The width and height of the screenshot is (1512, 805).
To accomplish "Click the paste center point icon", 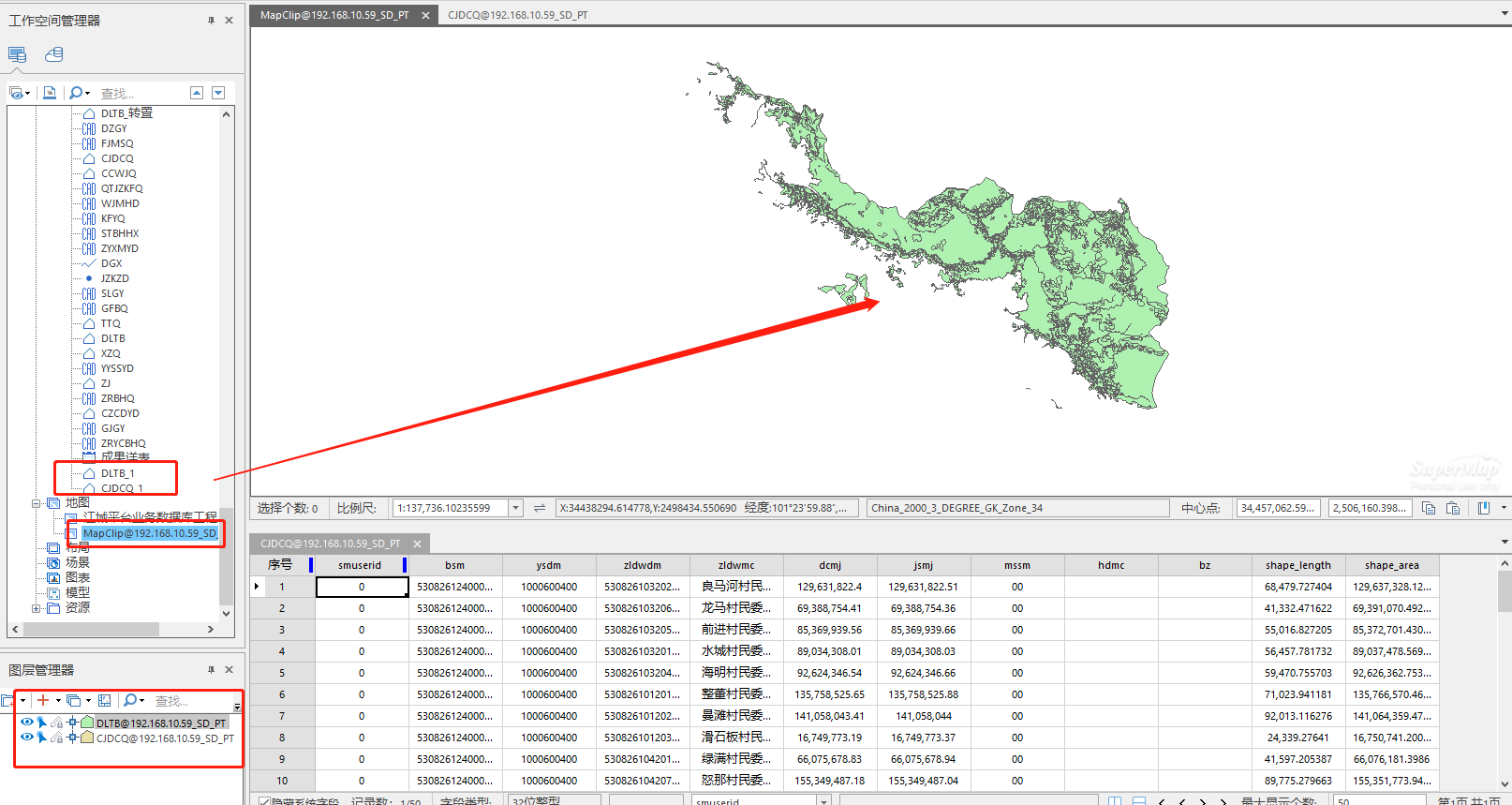I will click(1453, 508).
